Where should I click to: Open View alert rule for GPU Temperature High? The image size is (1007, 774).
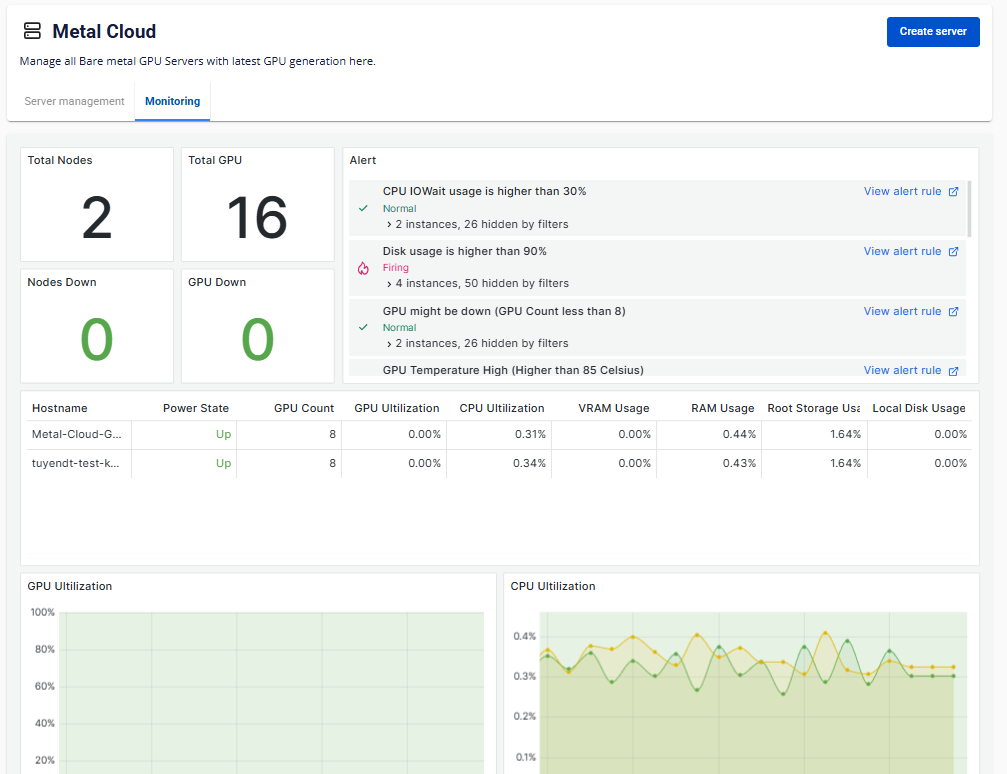(x=902, y=370)
